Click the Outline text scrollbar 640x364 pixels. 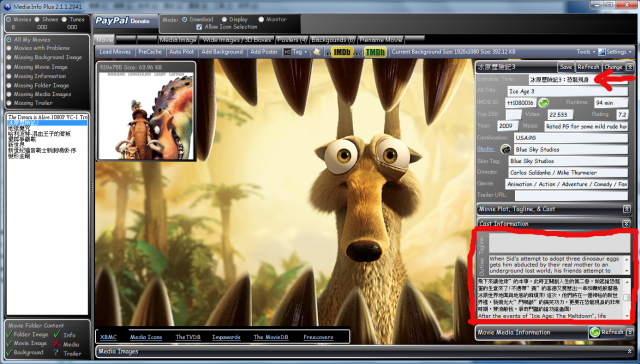pos(627,265)
